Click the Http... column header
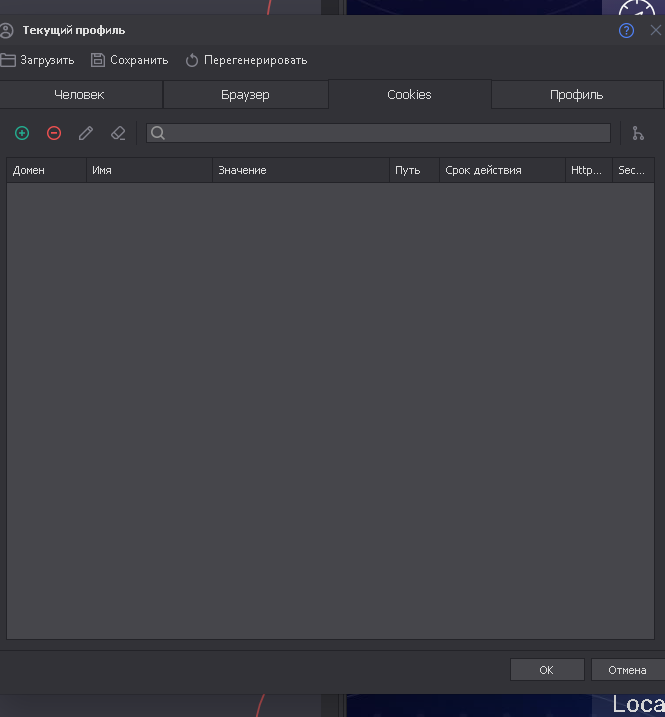 (589, 170)
